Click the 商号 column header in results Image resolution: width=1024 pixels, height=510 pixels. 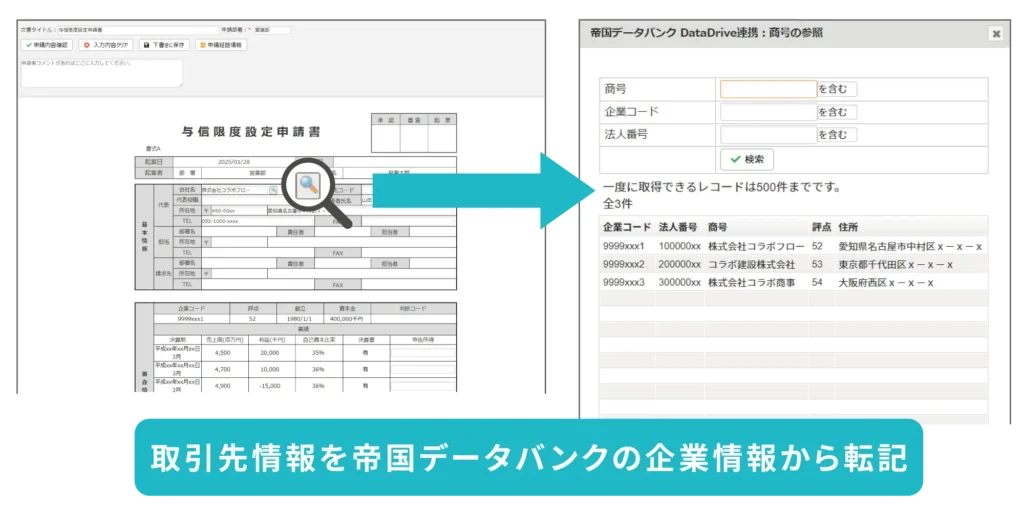pos(717,227)
